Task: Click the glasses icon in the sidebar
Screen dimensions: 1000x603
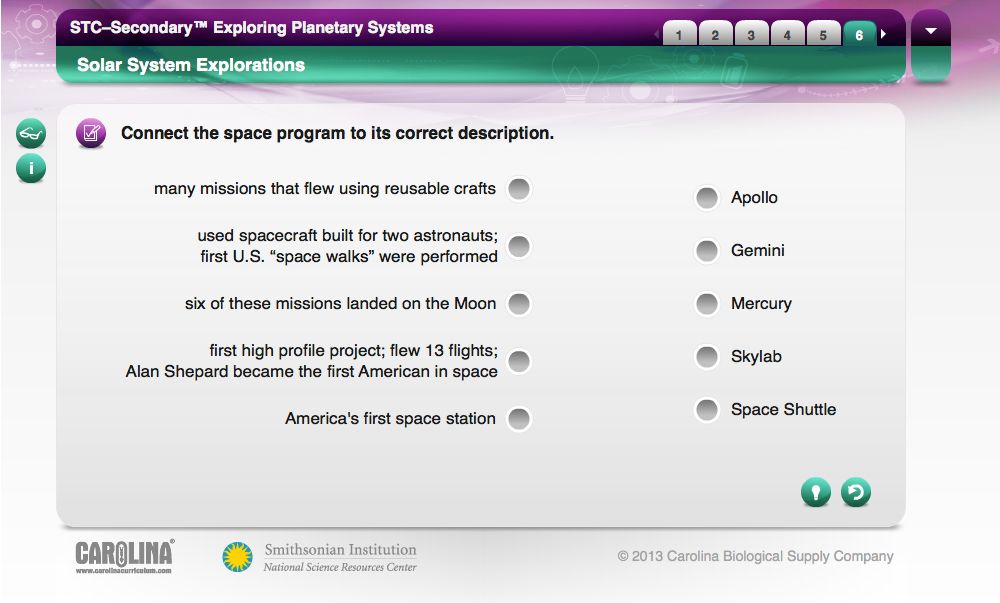Action: coord(31,133)
